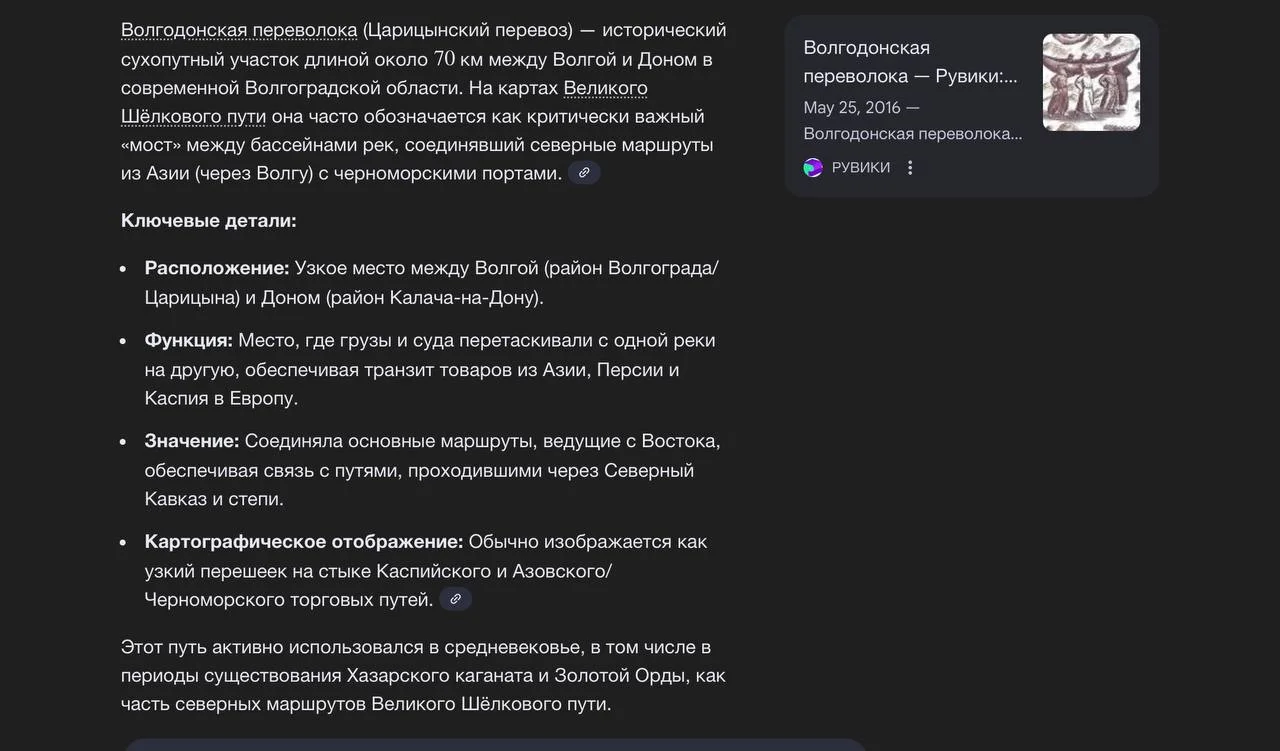The height and width of the screenshot is (751, 1280).
Task: Open the card title "Волгодонская переволока — Рувики:"
Action: [x=910, y=62]
